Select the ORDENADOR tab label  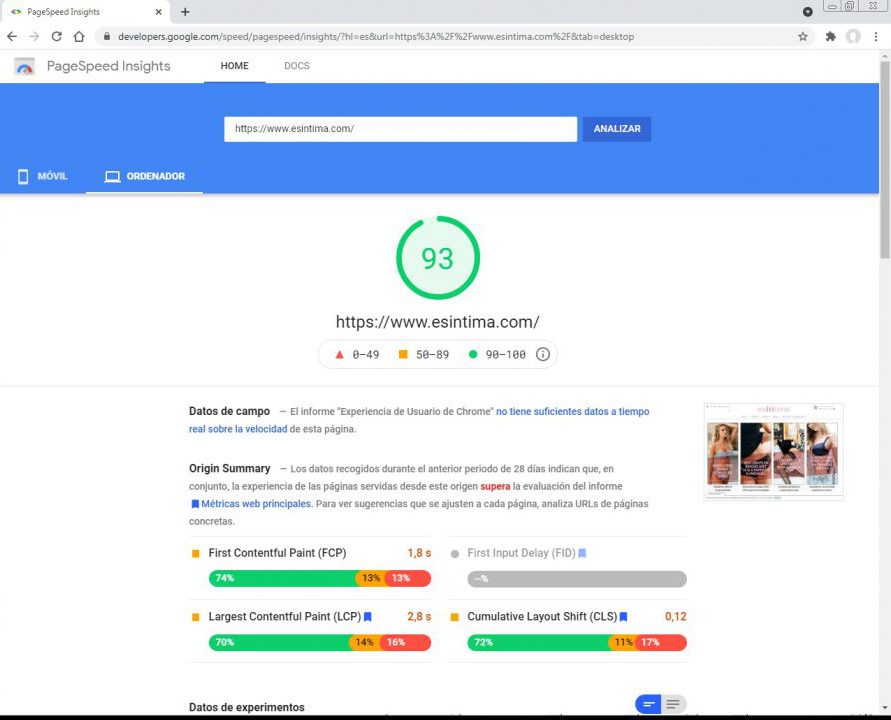[x=156, y=176]
